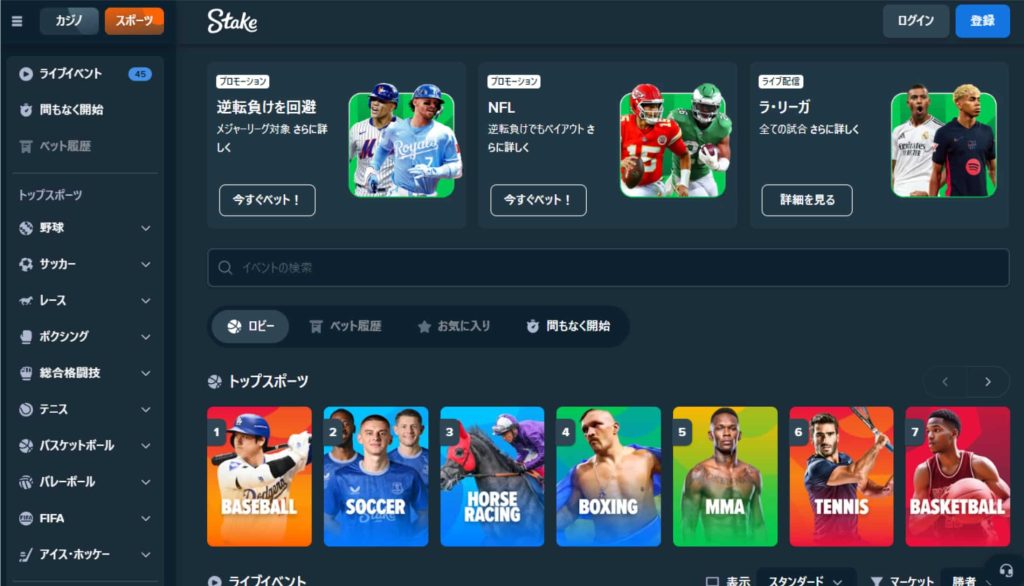Open the live support headset icon
Viewport: 1024px width, 586px height.
(x=1006, y=571)
